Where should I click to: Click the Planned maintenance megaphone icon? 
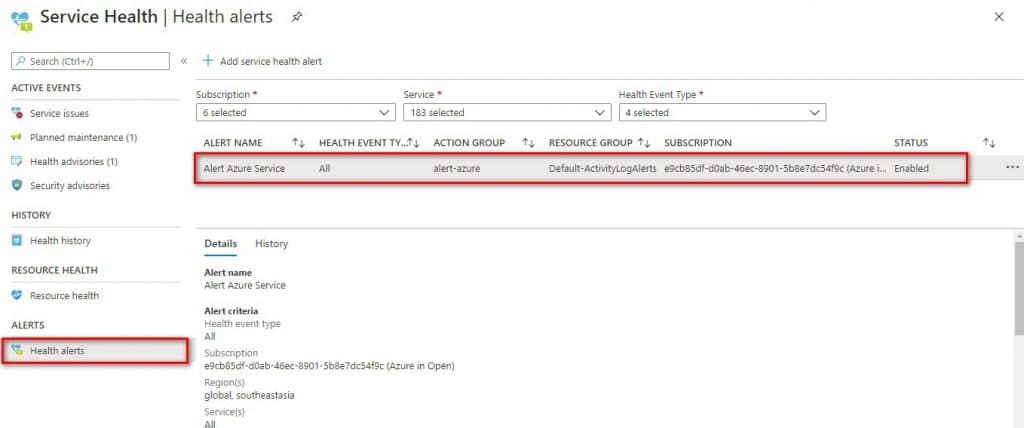tap(17, 137)
